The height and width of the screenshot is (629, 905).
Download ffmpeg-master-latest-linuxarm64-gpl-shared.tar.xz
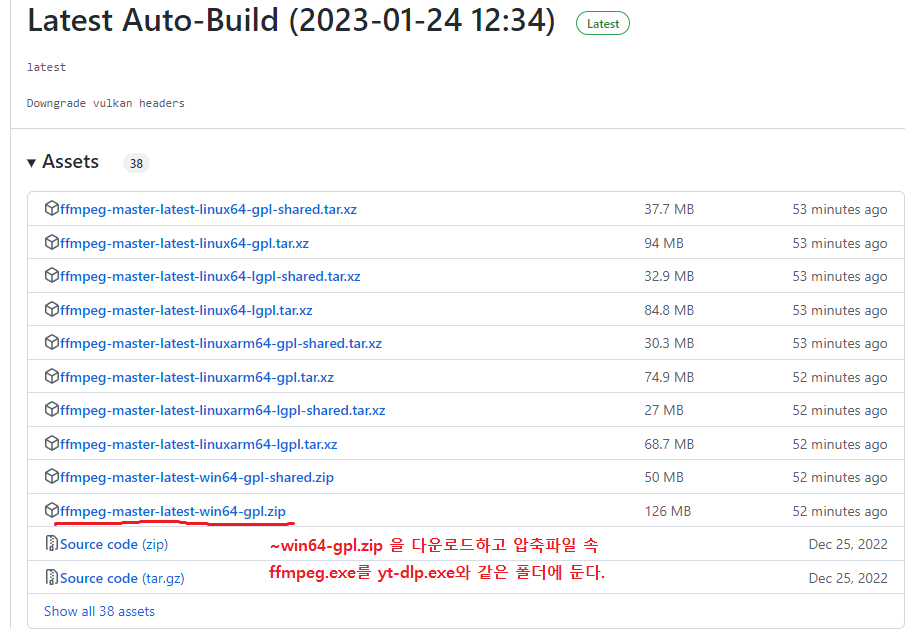point(221,343)
